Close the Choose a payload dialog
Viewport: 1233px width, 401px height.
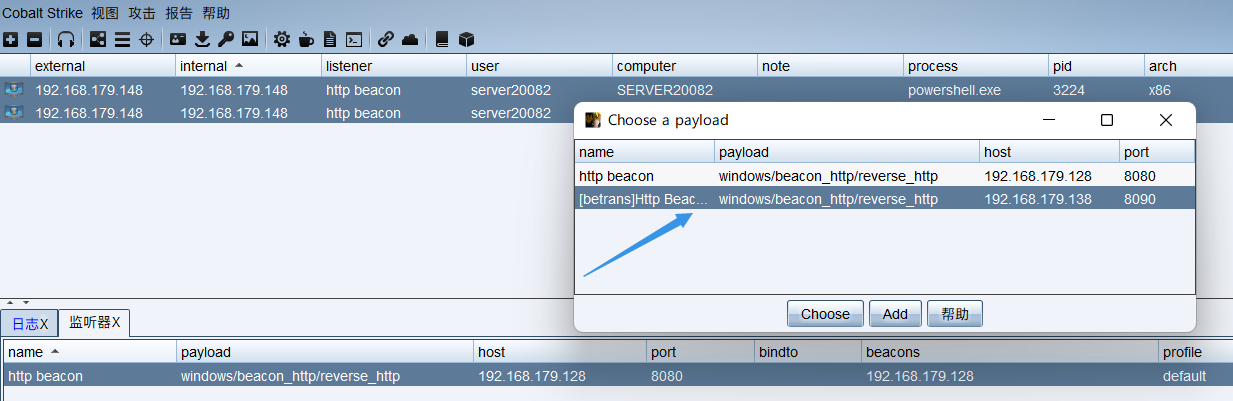pos(1165,120)
